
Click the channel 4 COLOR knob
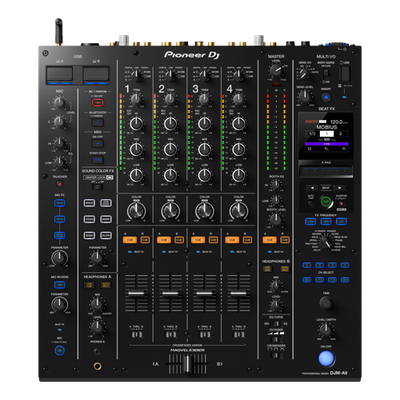[x=238, y=211]
